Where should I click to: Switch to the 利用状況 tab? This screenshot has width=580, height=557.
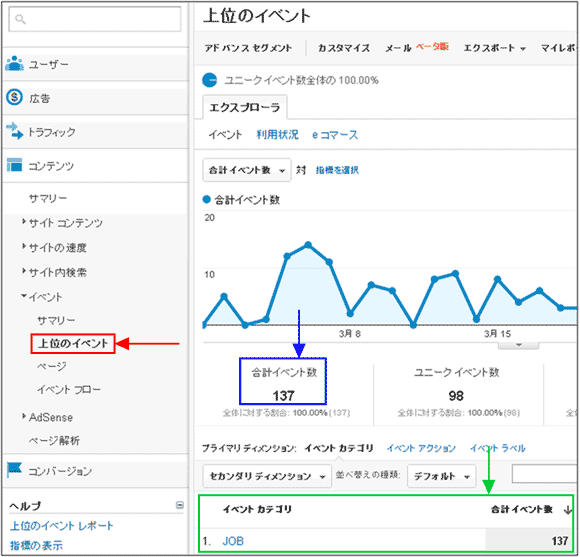(x=277, y=135)
